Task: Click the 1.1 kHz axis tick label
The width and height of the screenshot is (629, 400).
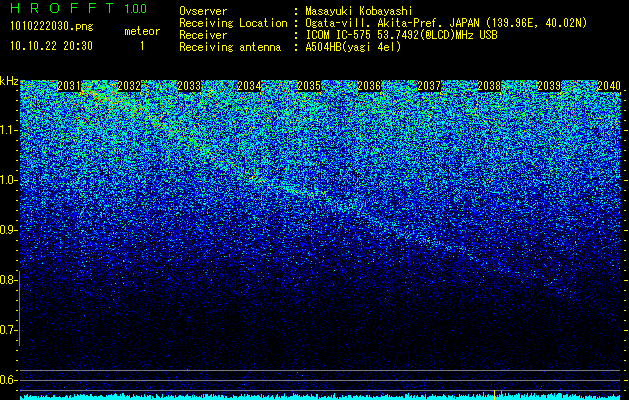Action: click(x=9, y=130)
